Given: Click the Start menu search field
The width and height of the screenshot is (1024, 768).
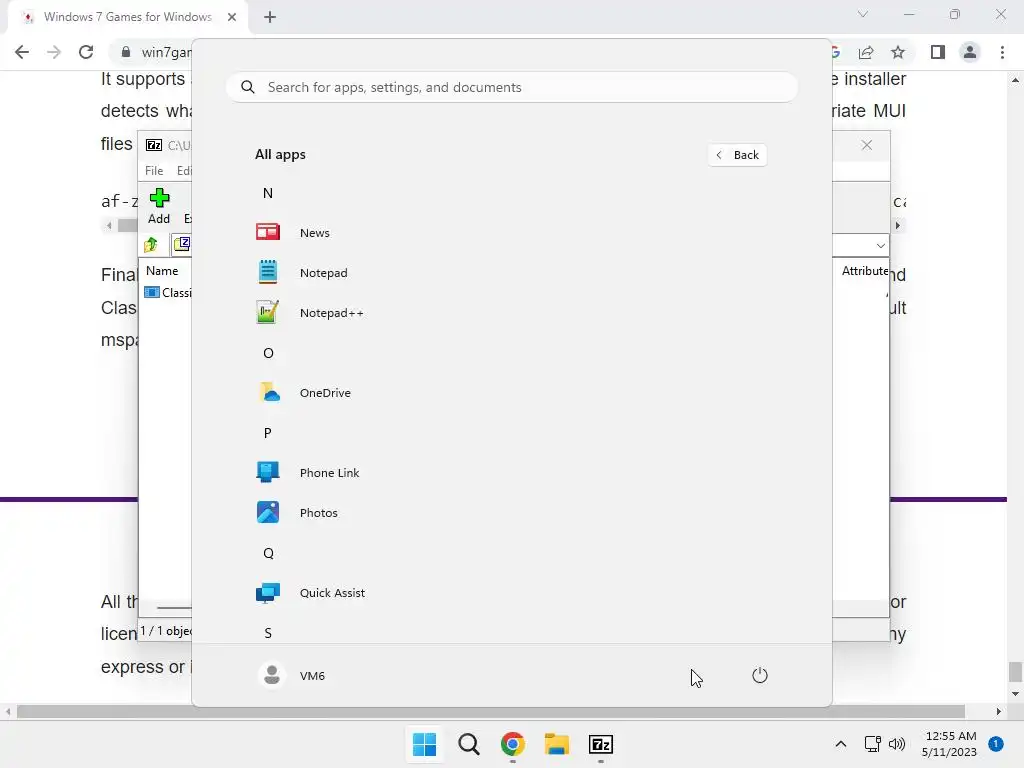Looking at the screenshot, I should [512, 87].
